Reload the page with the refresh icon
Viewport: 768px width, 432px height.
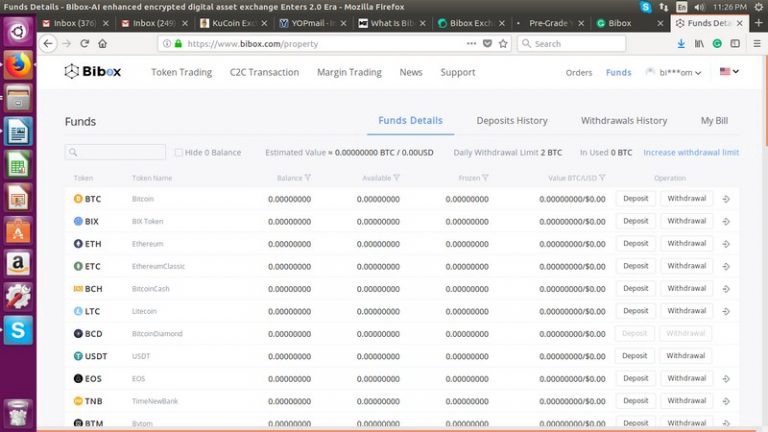pyautogui.click(x=84, y=44)
